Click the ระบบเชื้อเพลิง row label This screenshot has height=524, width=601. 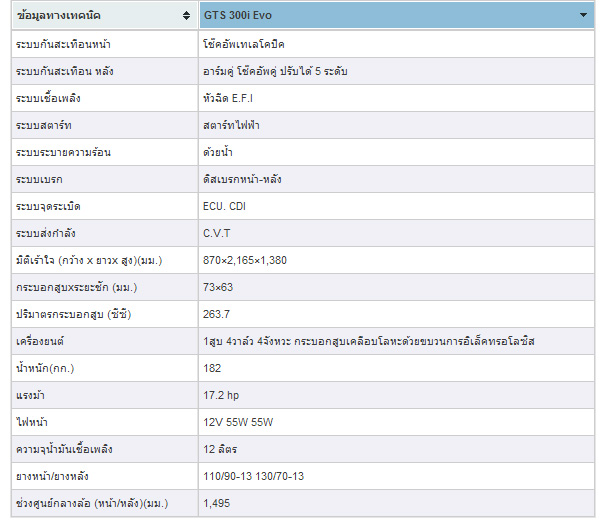[x=48, y=99]
